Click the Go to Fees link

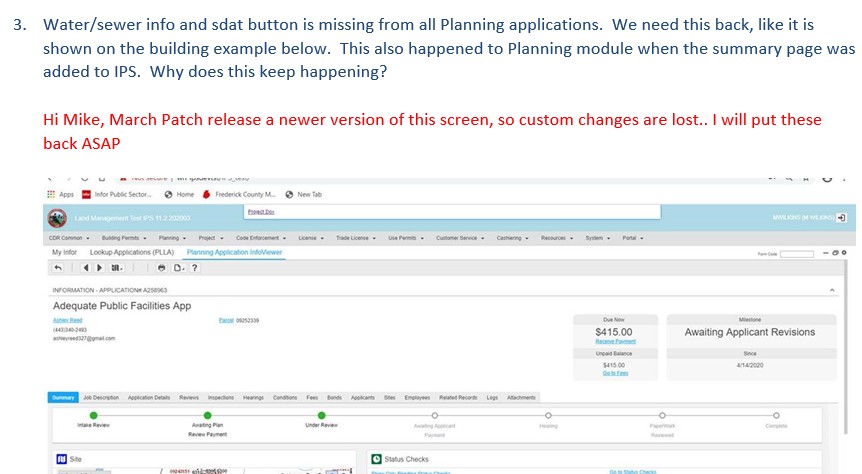tap(615, 373)
